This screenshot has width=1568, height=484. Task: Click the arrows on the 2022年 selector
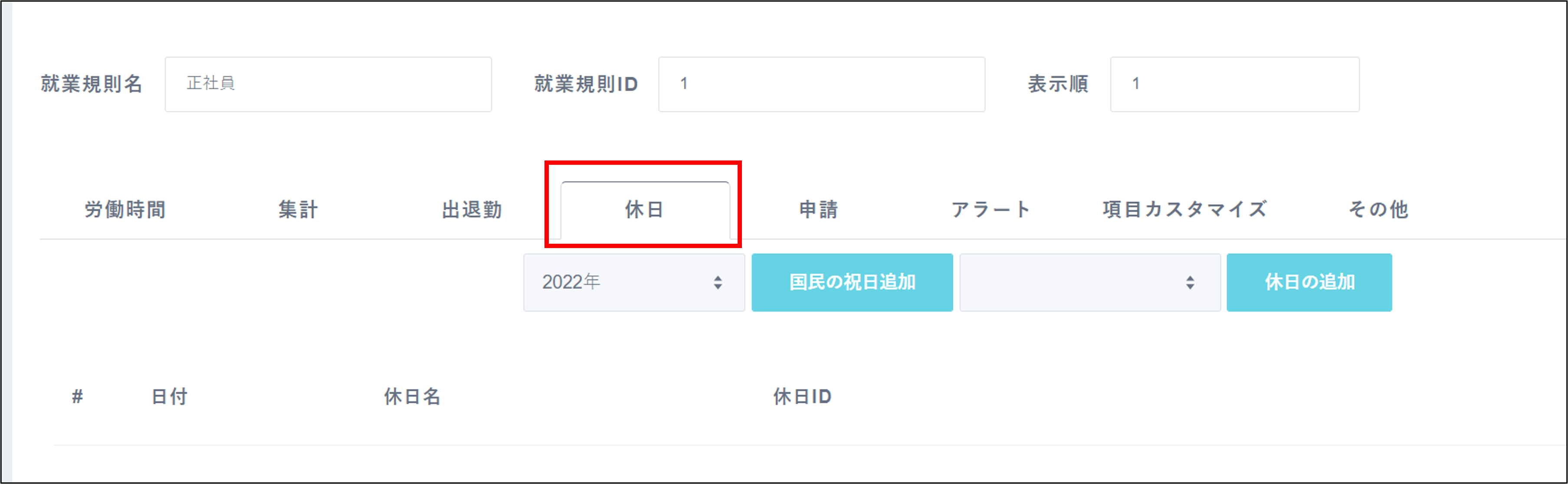718,282
